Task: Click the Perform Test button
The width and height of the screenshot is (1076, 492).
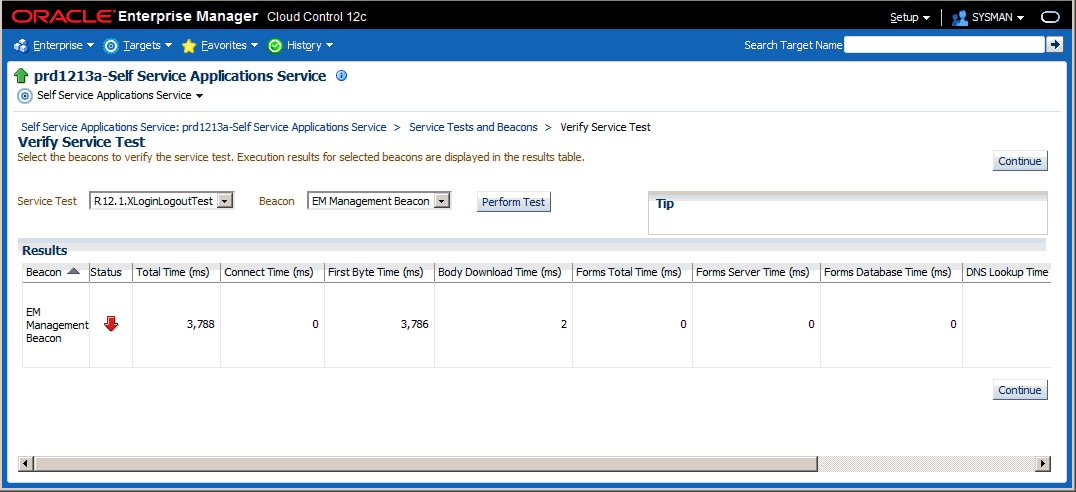Action: tap(513, 202)
